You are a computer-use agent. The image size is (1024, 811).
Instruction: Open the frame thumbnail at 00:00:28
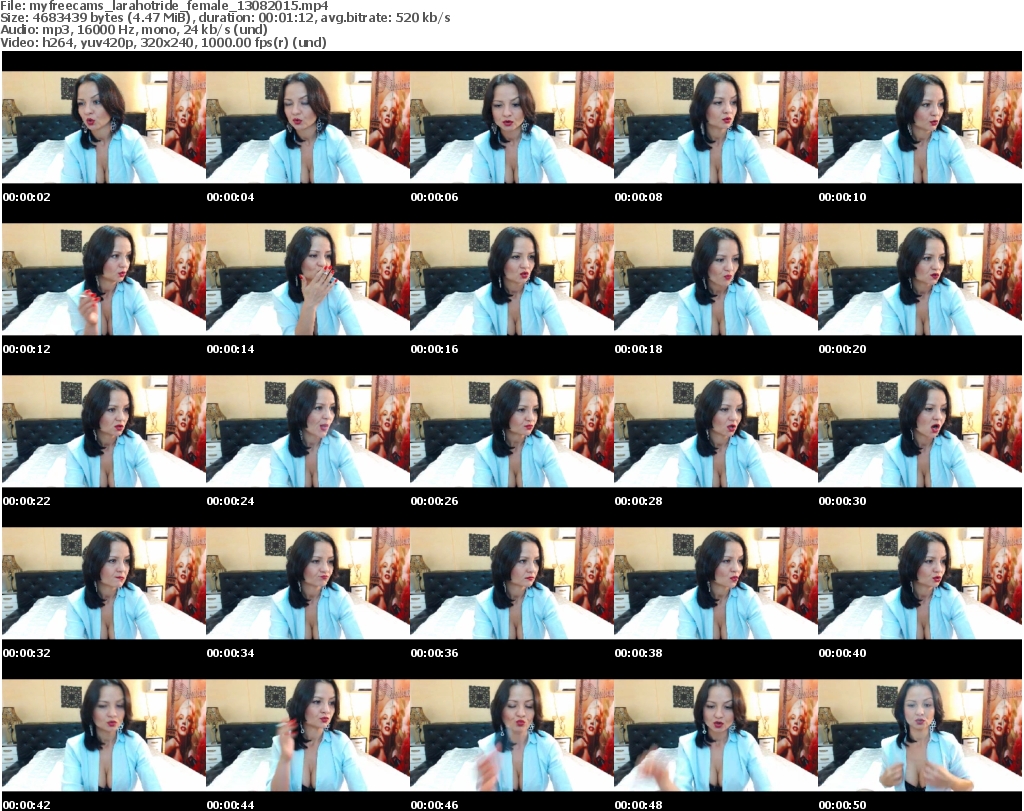click(x=715, y=431)
